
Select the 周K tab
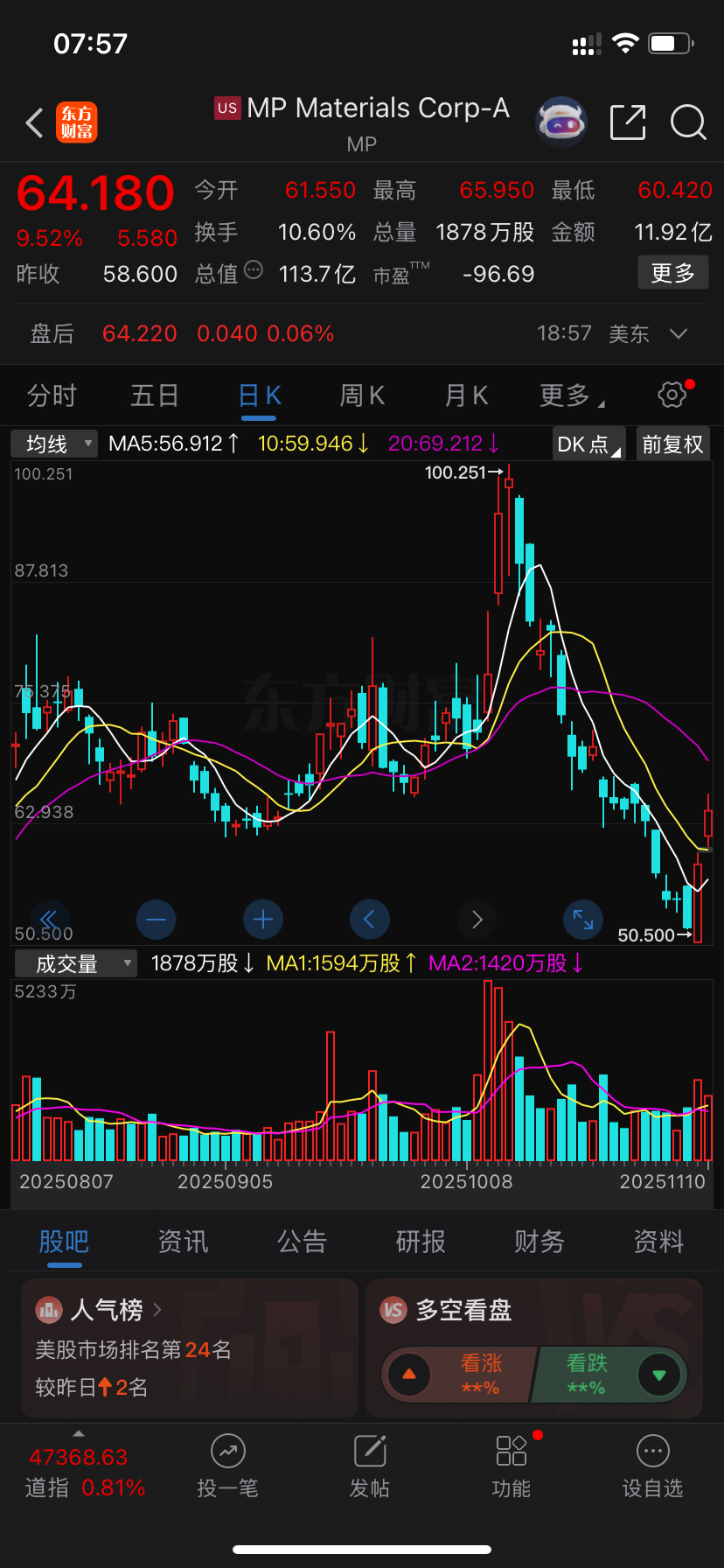(362, 395)
